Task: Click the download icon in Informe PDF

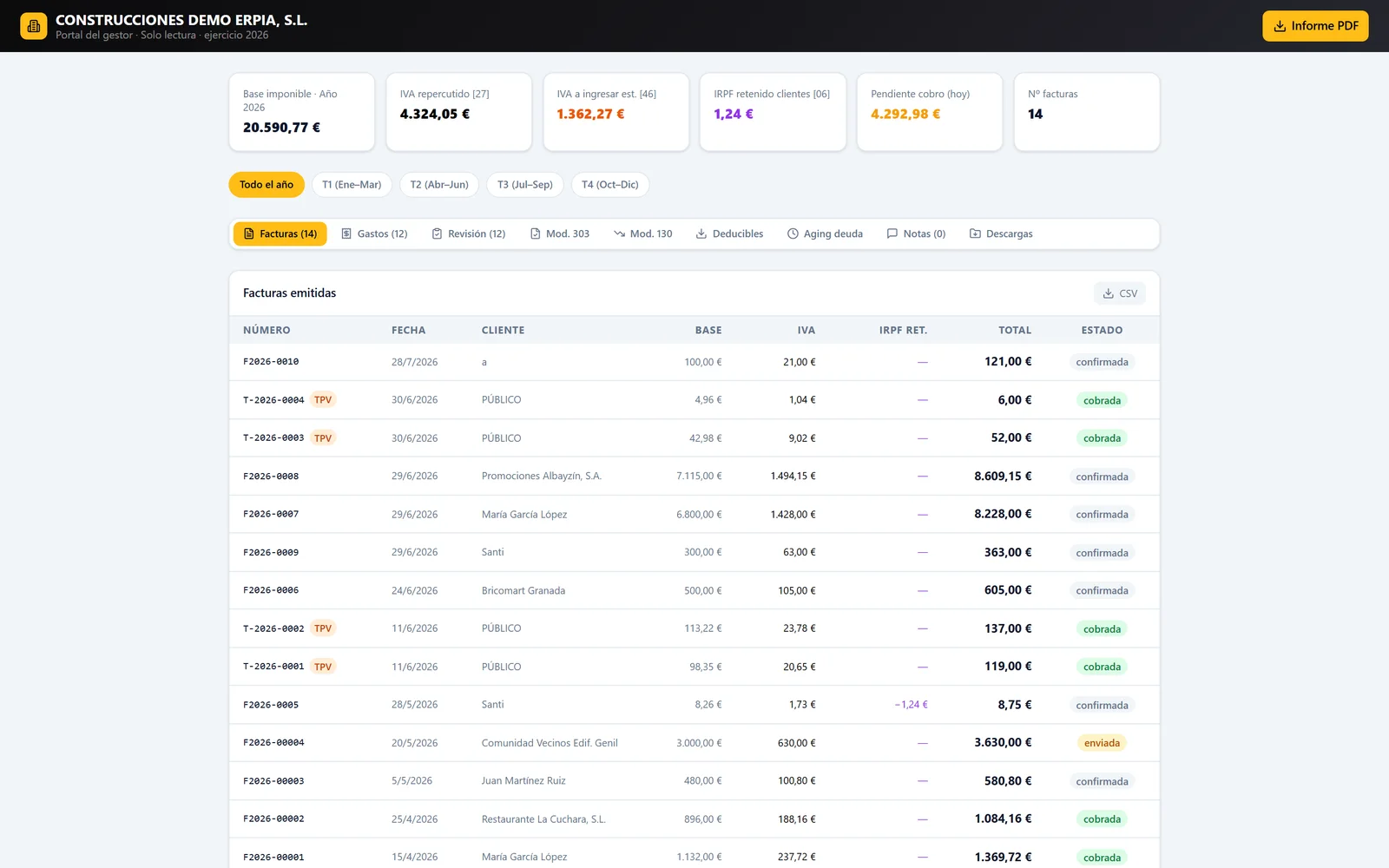Action: pos(1280,26)
